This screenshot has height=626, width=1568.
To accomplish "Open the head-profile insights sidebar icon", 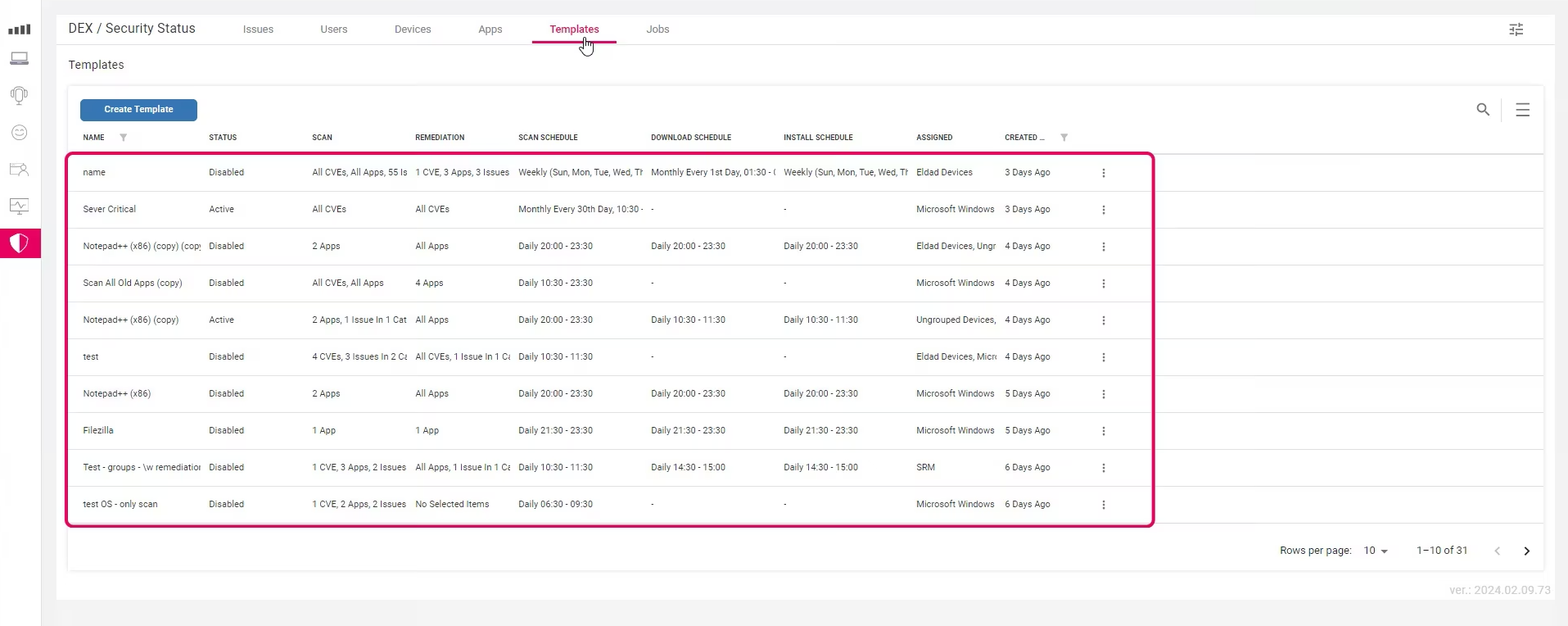I will (x=20, y=95).
